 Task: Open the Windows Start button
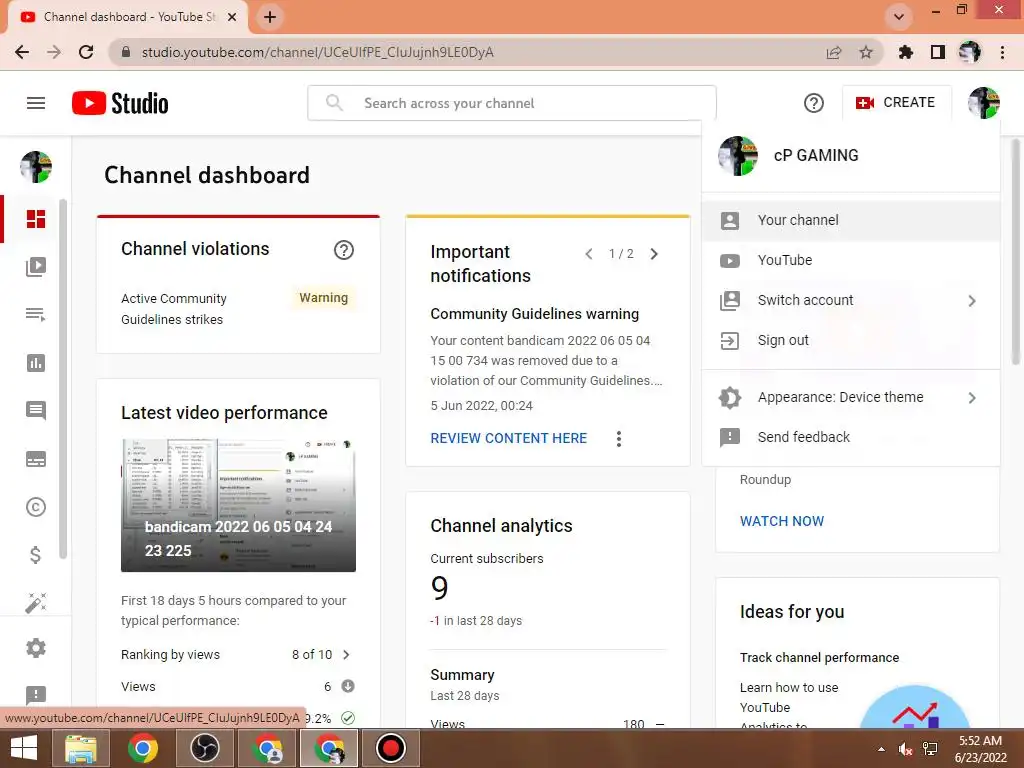point(24,748)
